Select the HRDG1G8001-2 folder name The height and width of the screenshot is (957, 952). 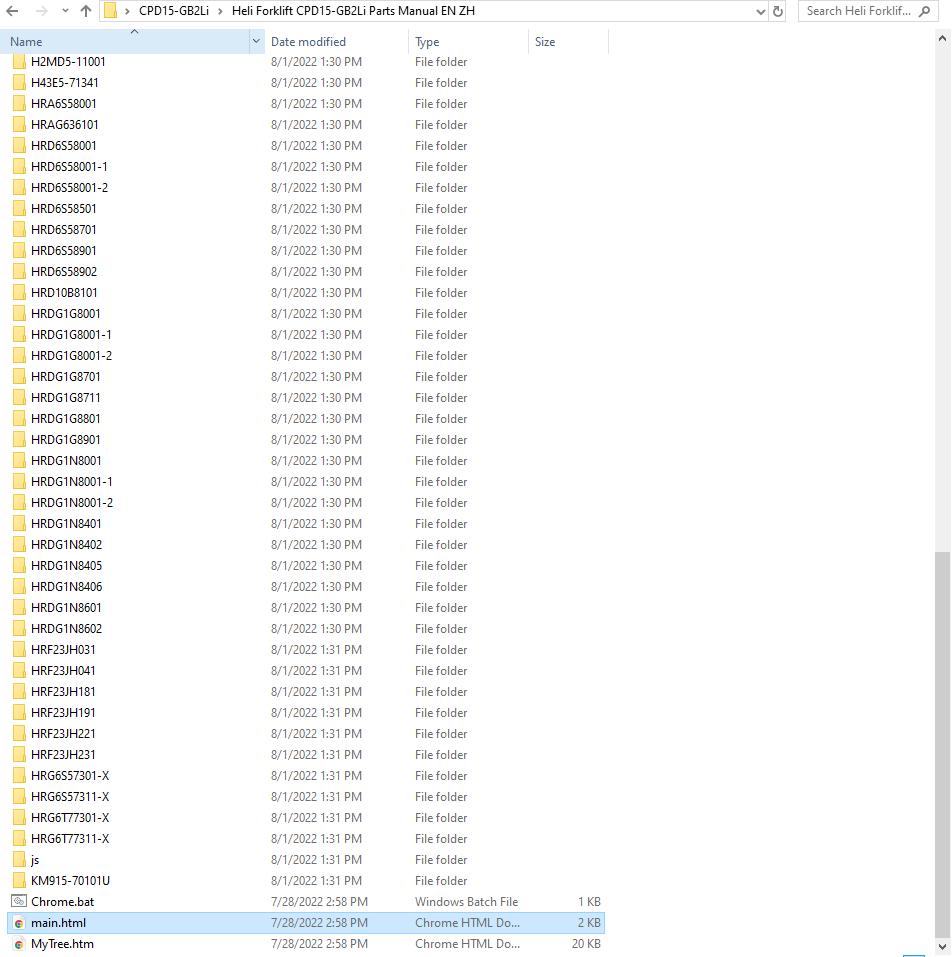(71, 356)
